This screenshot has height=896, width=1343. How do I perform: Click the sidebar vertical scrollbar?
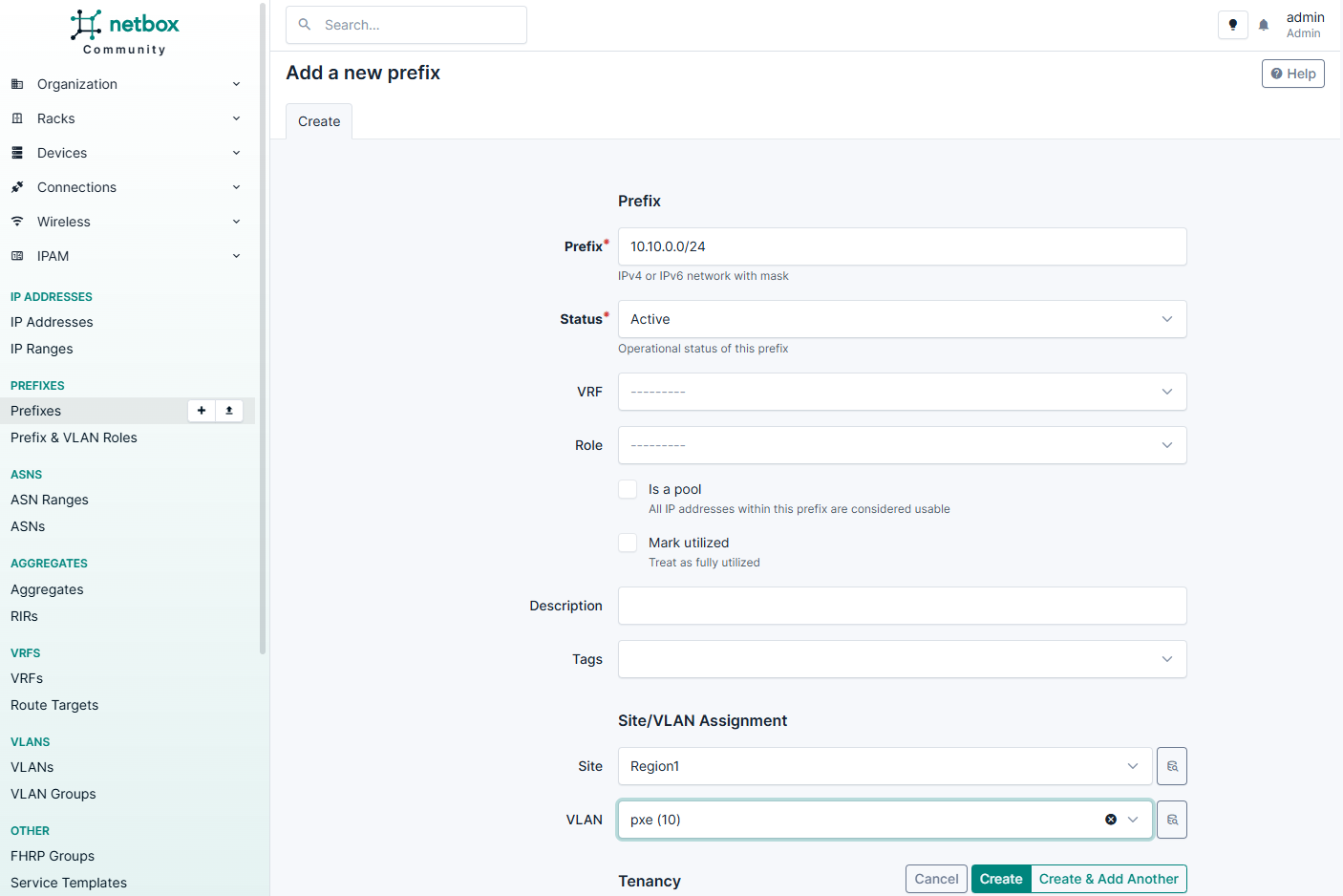tap(263, 325)
